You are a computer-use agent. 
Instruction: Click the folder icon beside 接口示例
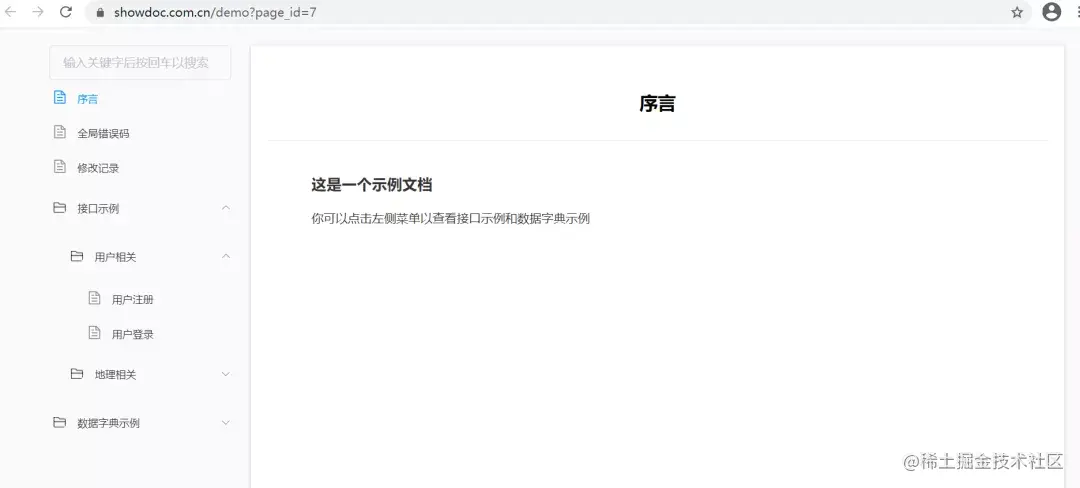(60, 208)
